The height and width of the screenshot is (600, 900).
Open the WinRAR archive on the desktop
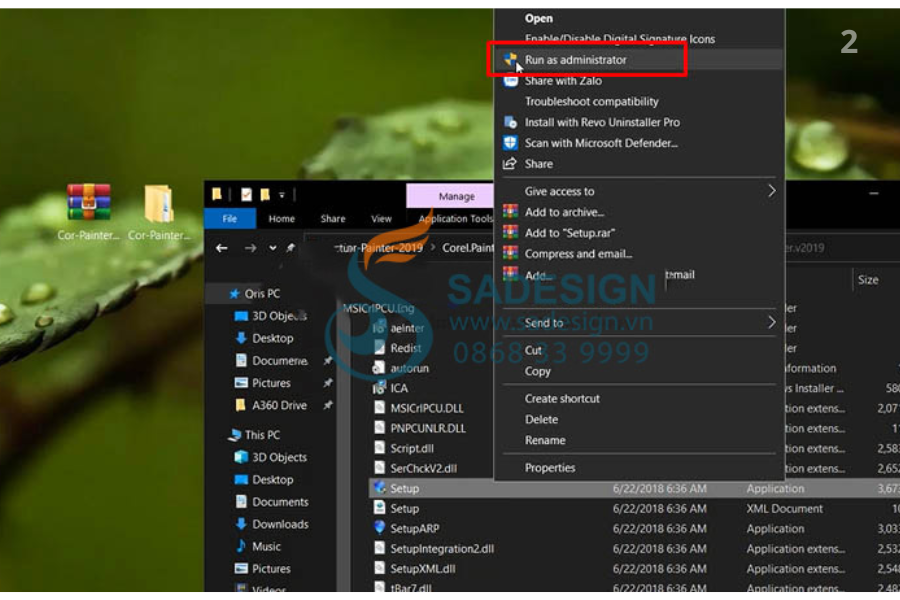point(88,204)
